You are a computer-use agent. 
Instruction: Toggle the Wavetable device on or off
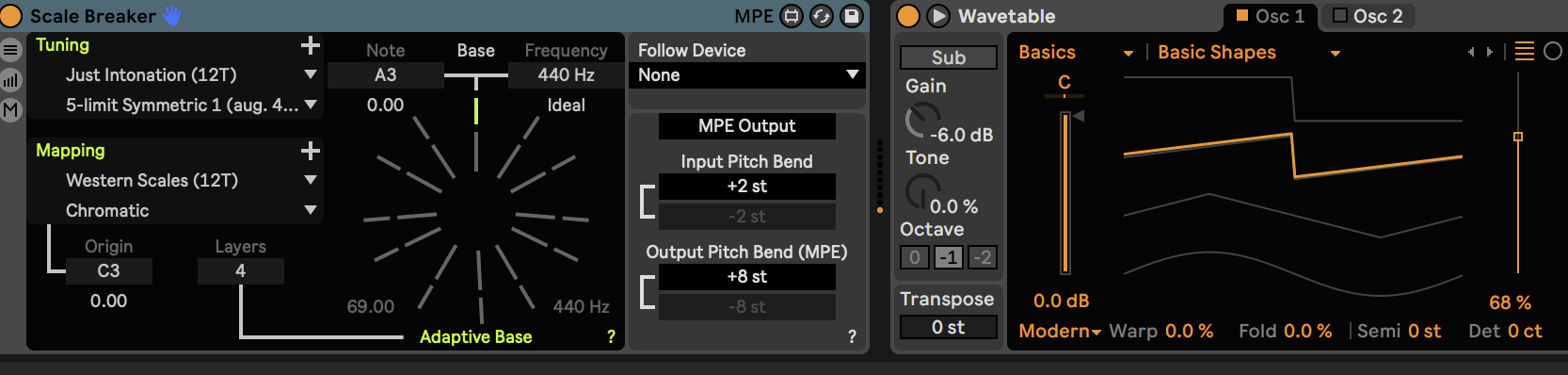pos(908,16)
